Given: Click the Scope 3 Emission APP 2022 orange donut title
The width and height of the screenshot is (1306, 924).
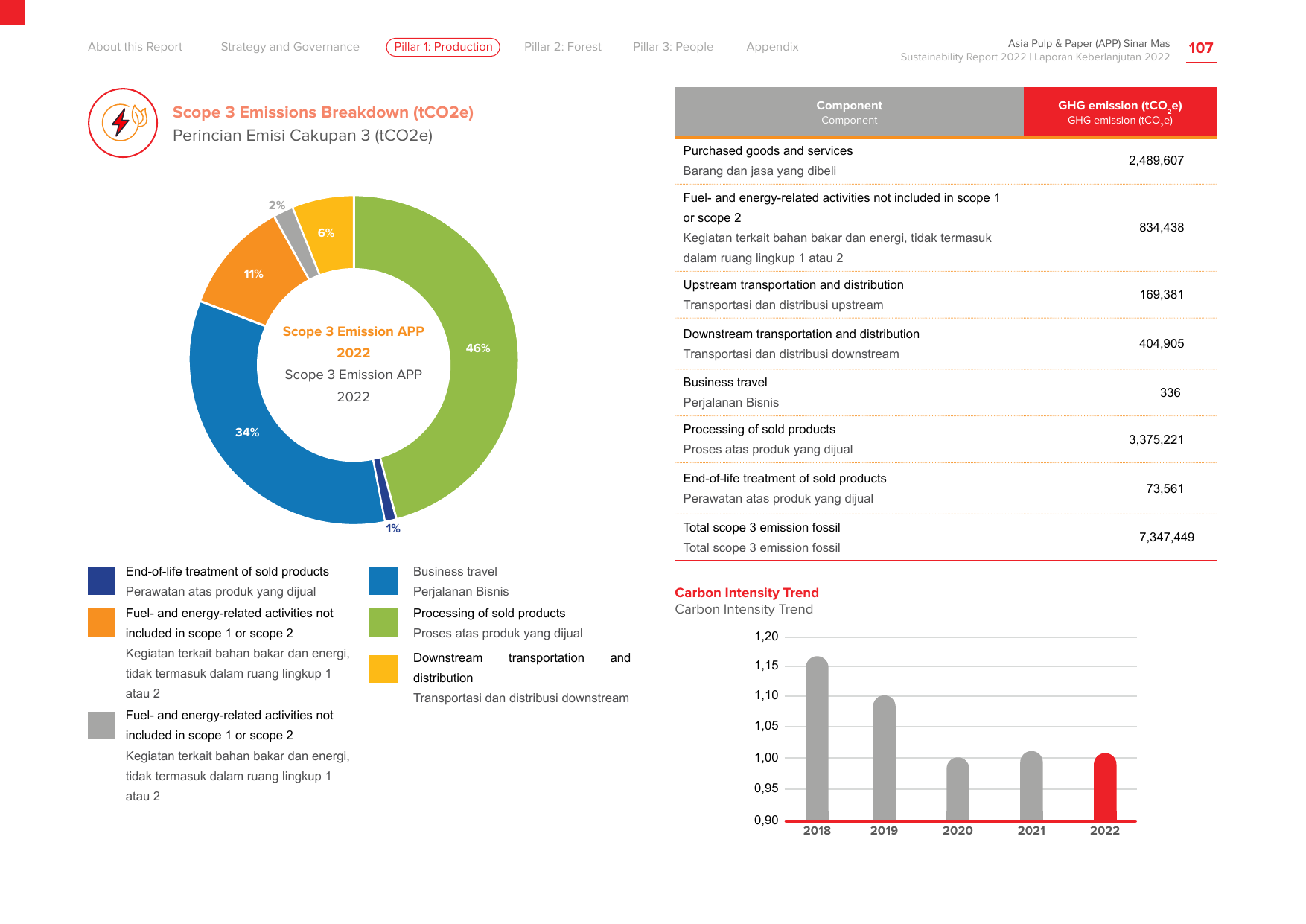Looking at the screenshot, I should [x=353, y=342].
